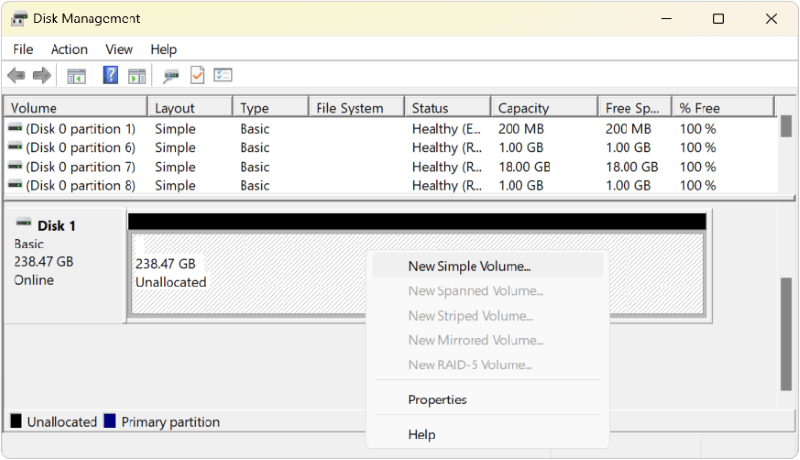Open the Action menu

(x=69, y=49)
